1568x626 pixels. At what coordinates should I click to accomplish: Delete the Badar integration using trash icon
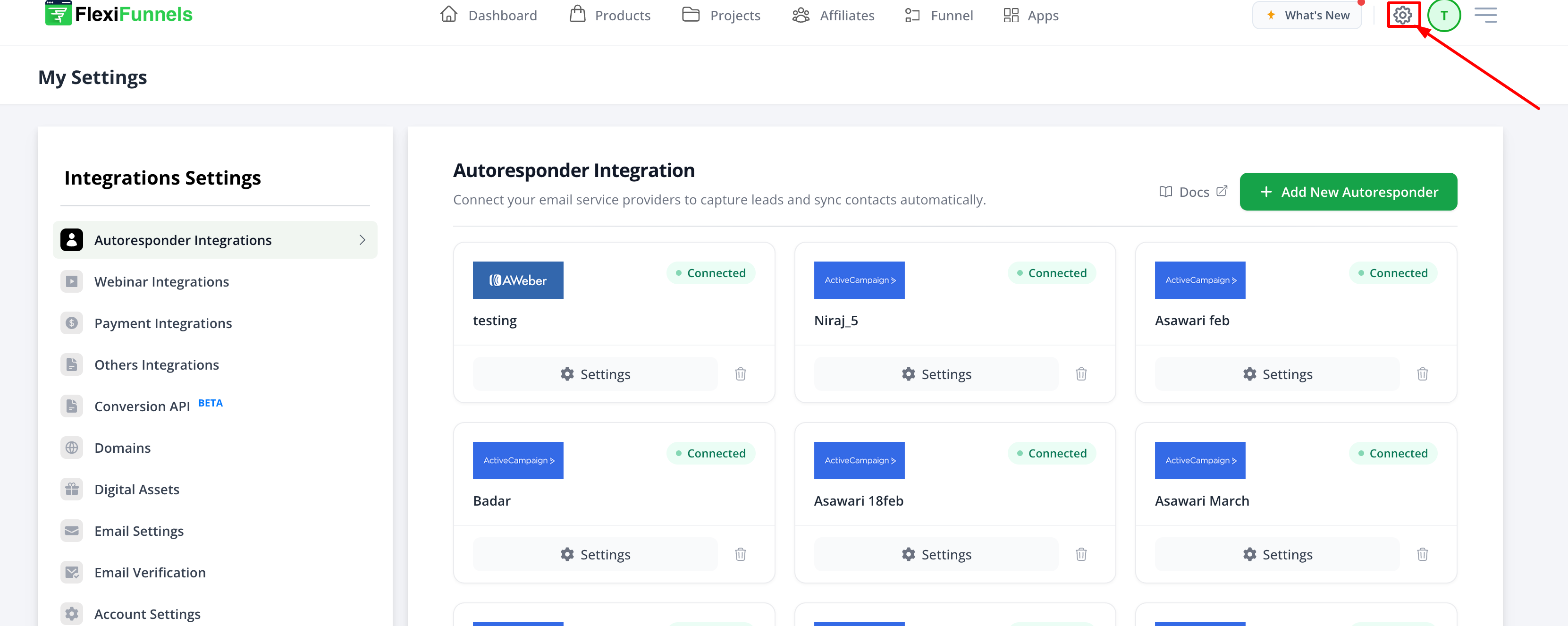click(740, 554)
